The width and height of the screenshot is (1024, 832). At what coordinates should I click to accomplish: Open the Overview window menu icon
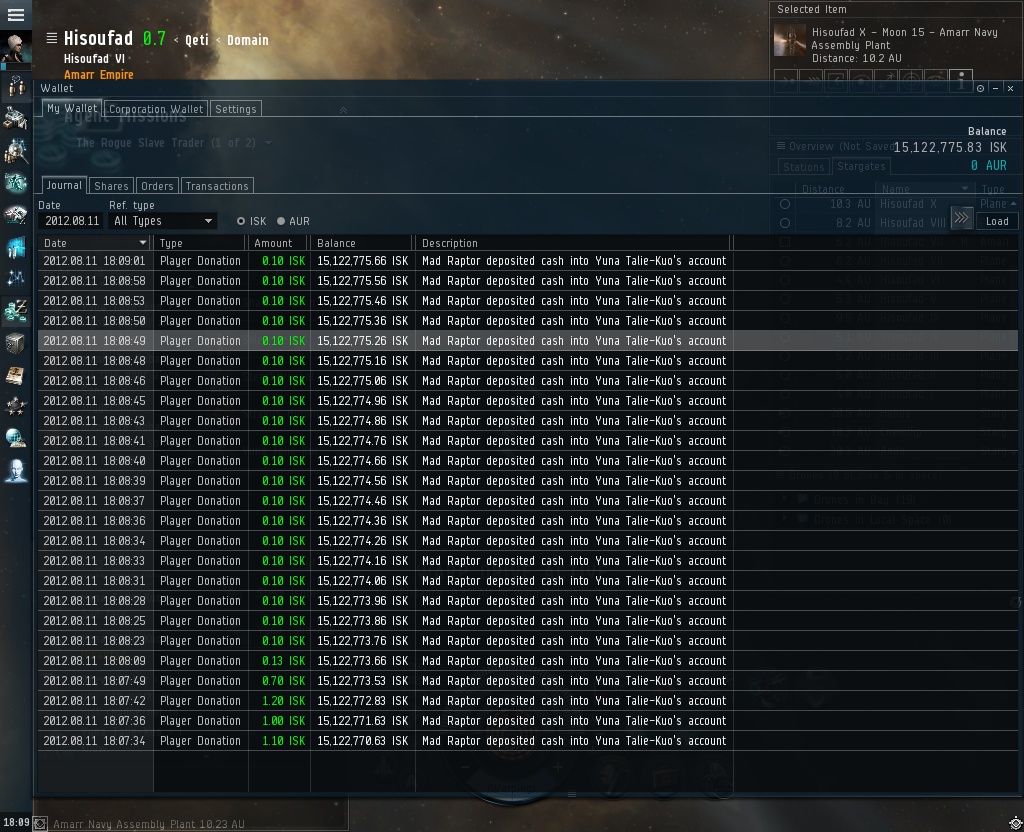[x=780, y=146]
